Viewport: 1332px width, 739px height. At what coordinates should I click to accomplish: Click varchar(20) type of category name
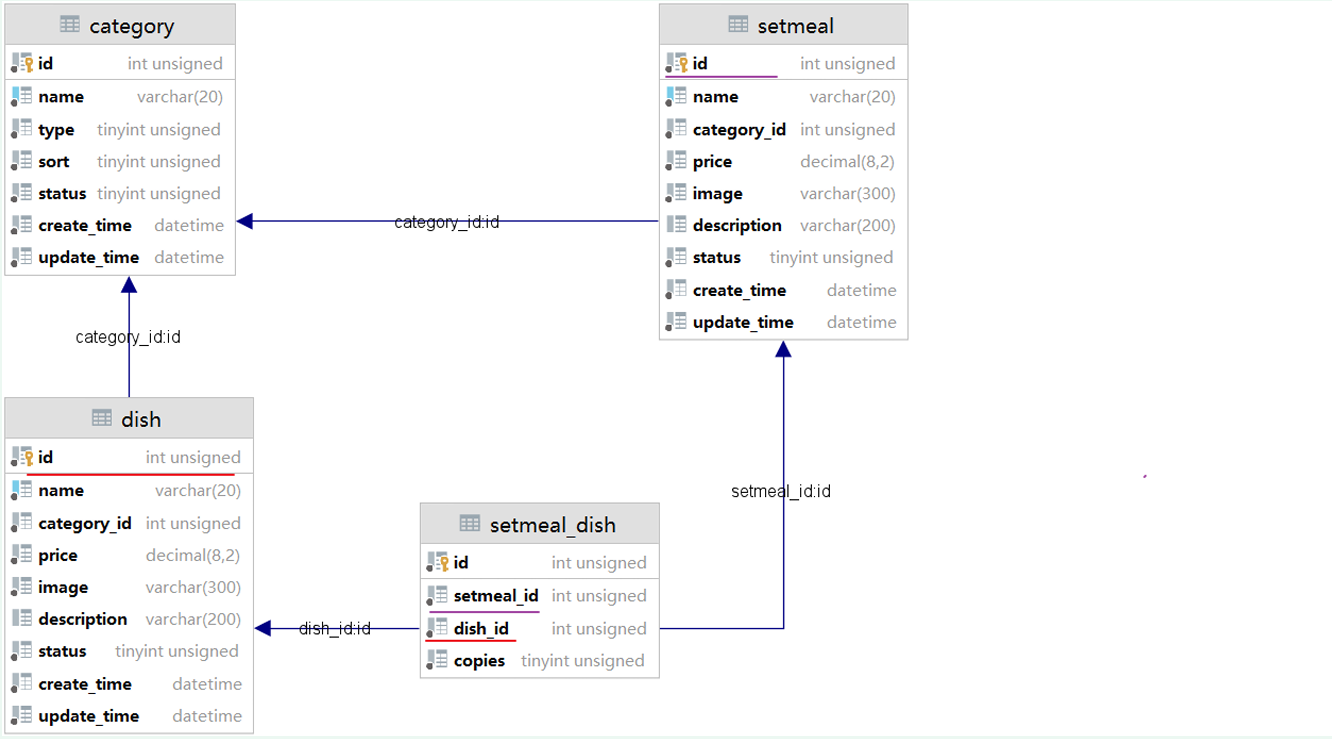point(180,97)
